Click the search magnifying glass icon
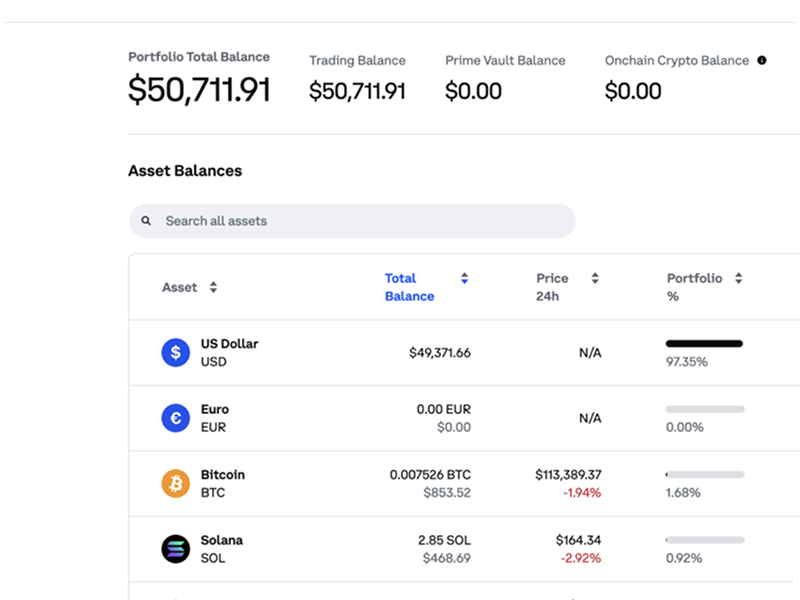Screen dimensions: 800x600 [148, 220]
